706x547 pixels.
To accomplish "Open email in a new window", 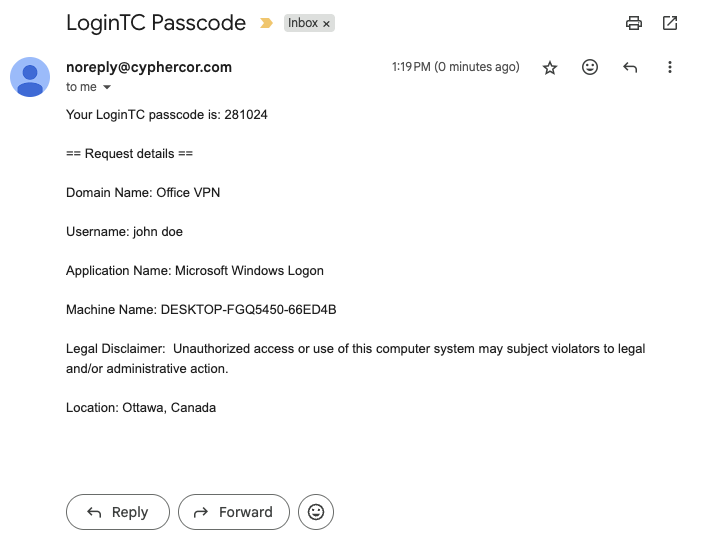I will pos(670,23).
